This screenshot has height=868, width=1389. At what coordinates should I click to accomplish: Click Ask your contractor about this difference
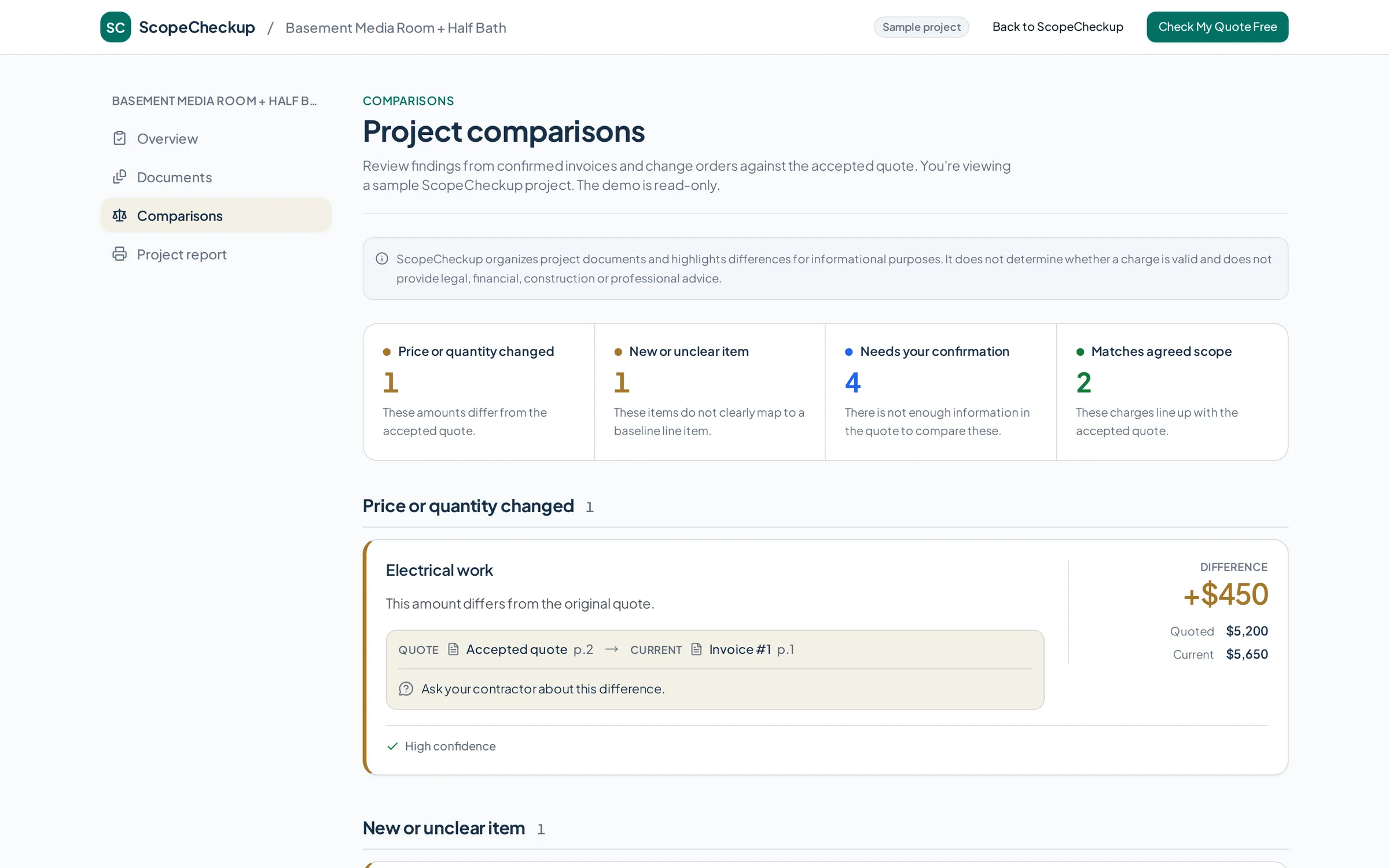point(543,689)
